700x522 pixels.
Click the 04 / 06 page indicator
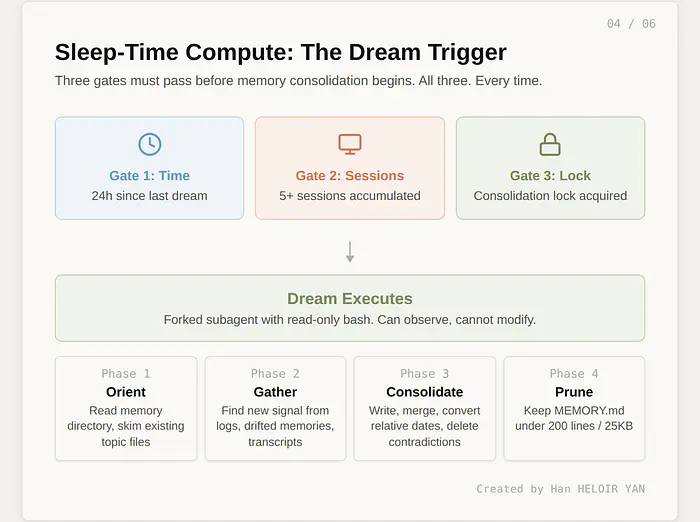click(x=631, y=24)
